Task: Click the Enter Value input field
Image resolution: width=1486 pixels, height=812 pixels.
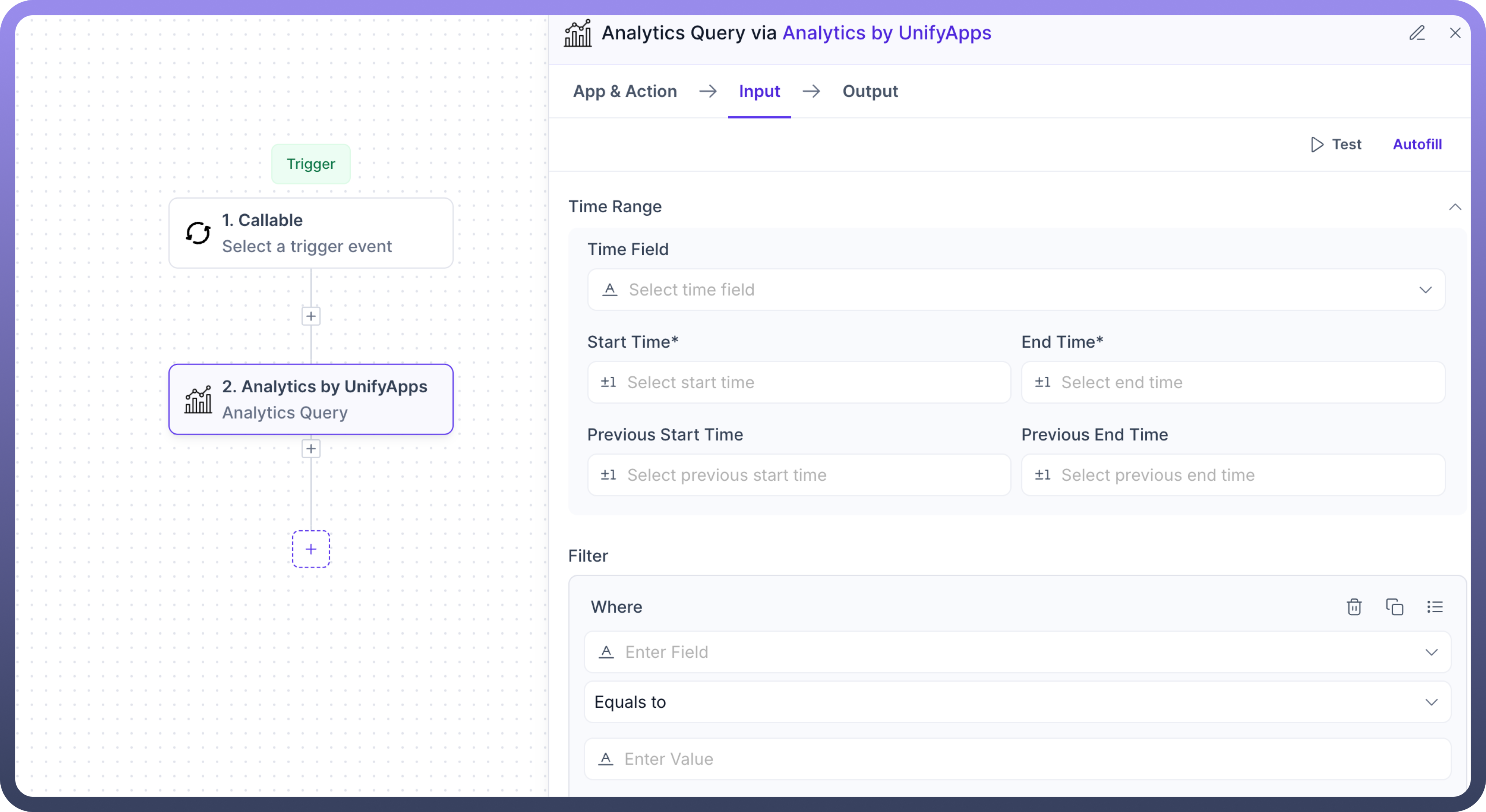Action: click(1017, 759)
